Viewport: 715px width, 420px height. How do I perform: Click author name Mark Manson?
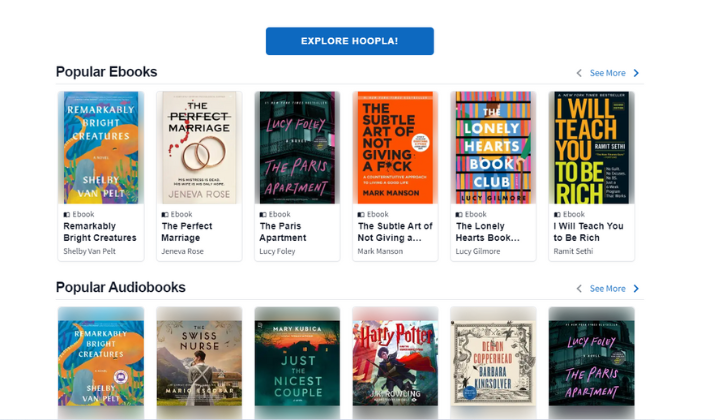380,251
